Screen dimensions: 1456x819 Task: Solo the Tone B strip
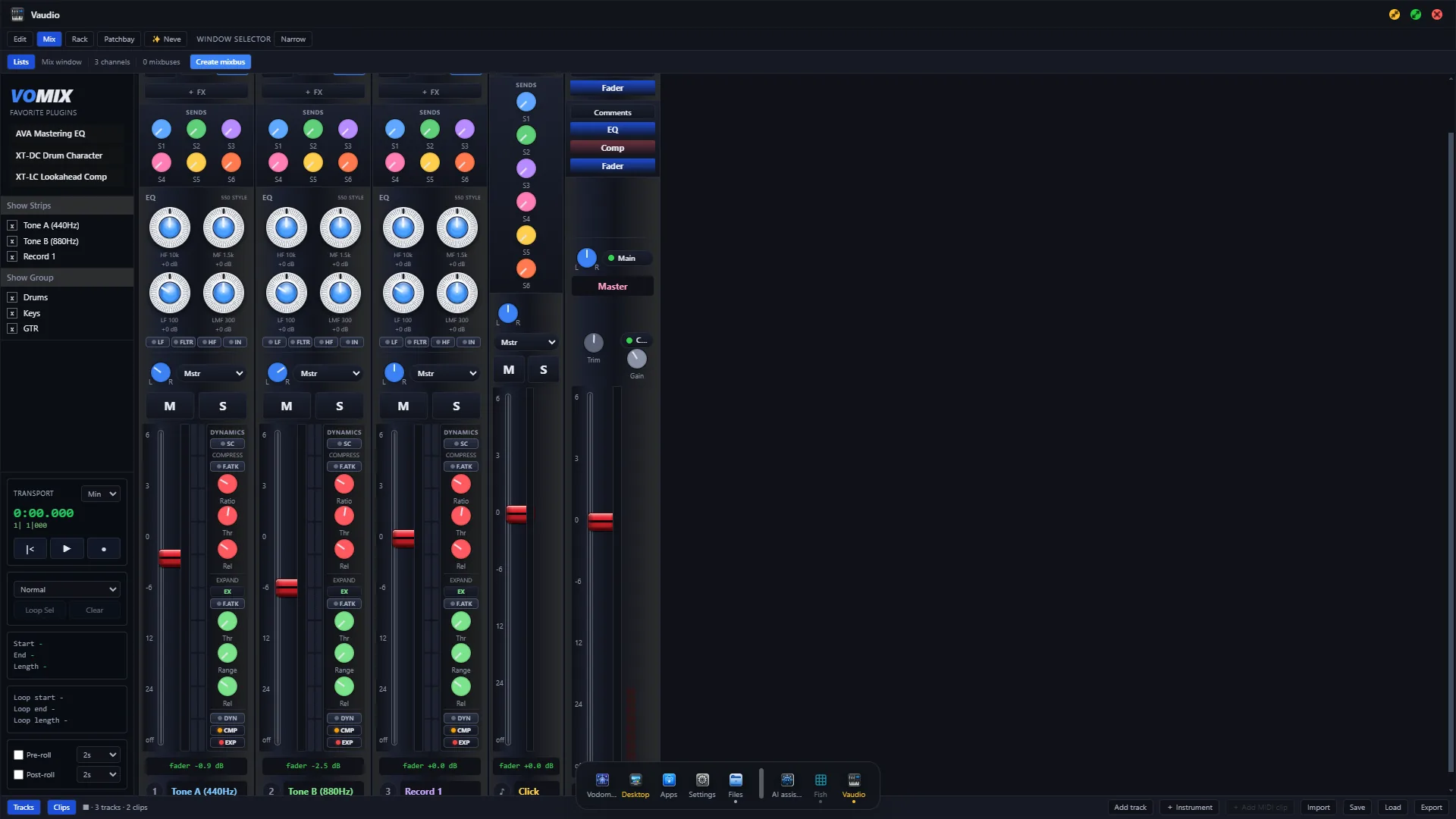coord(339,406)
